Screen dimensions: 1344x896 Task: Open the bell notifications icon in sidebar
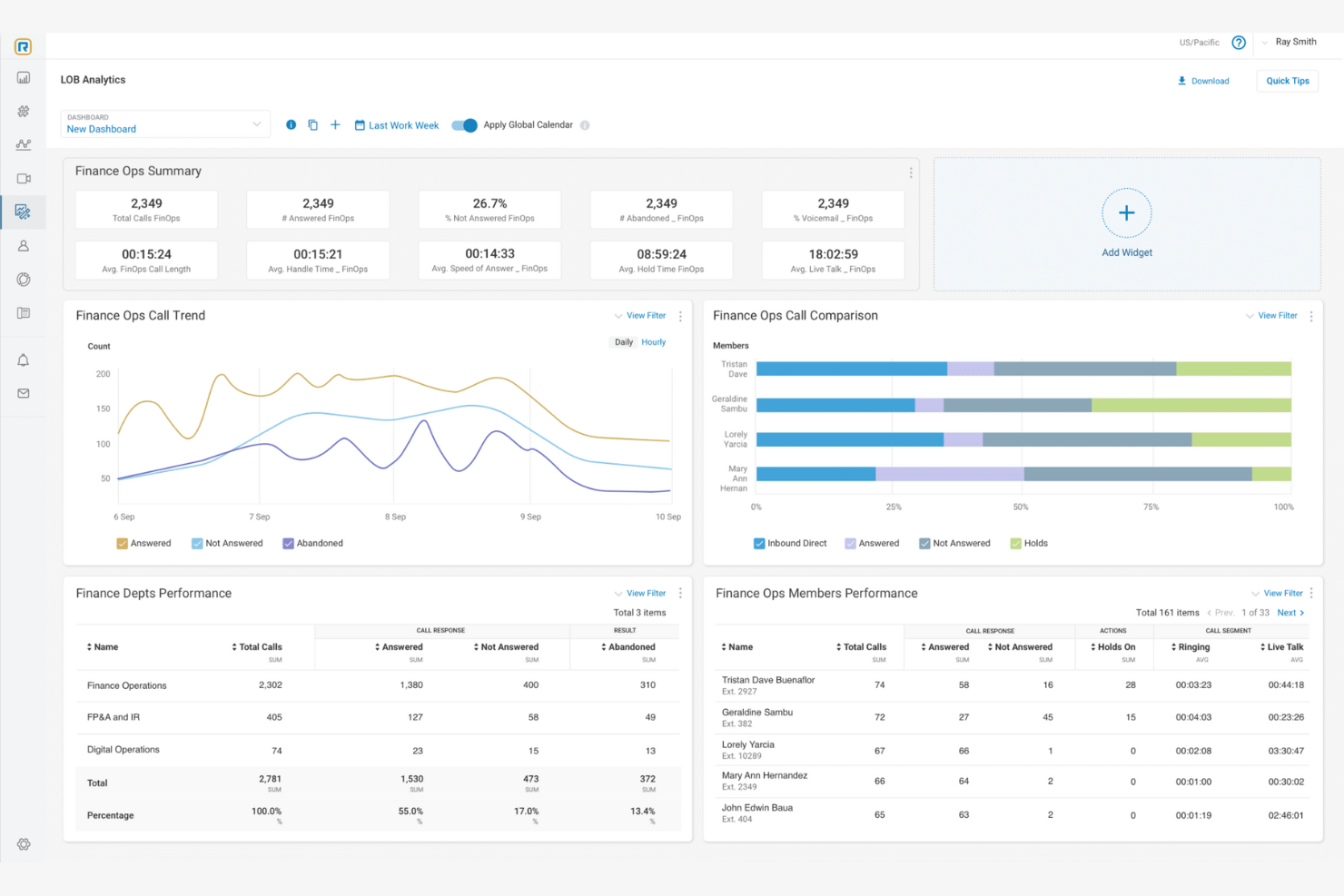click(x=24, y=360)
